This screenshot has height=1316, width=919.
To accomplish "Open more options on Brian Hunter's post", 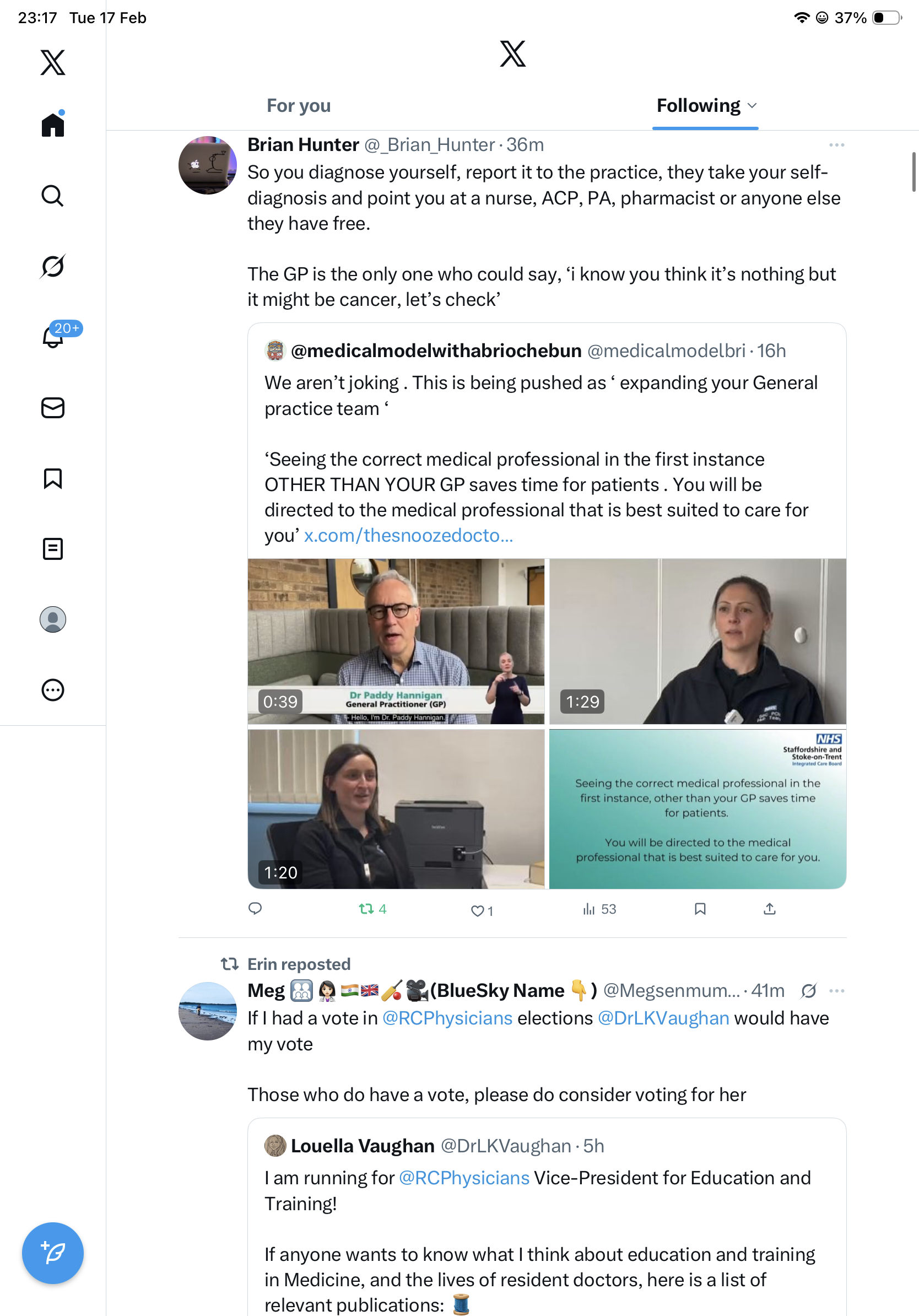I will 836,145.
